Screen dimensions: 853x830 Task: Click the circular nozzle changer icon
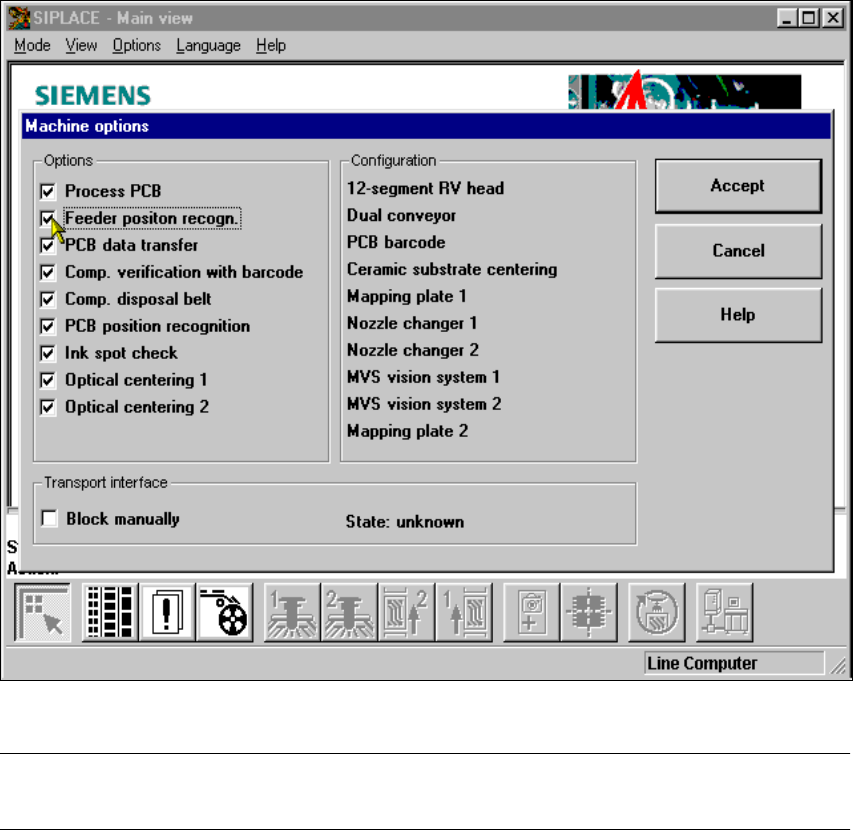[657, 612]
